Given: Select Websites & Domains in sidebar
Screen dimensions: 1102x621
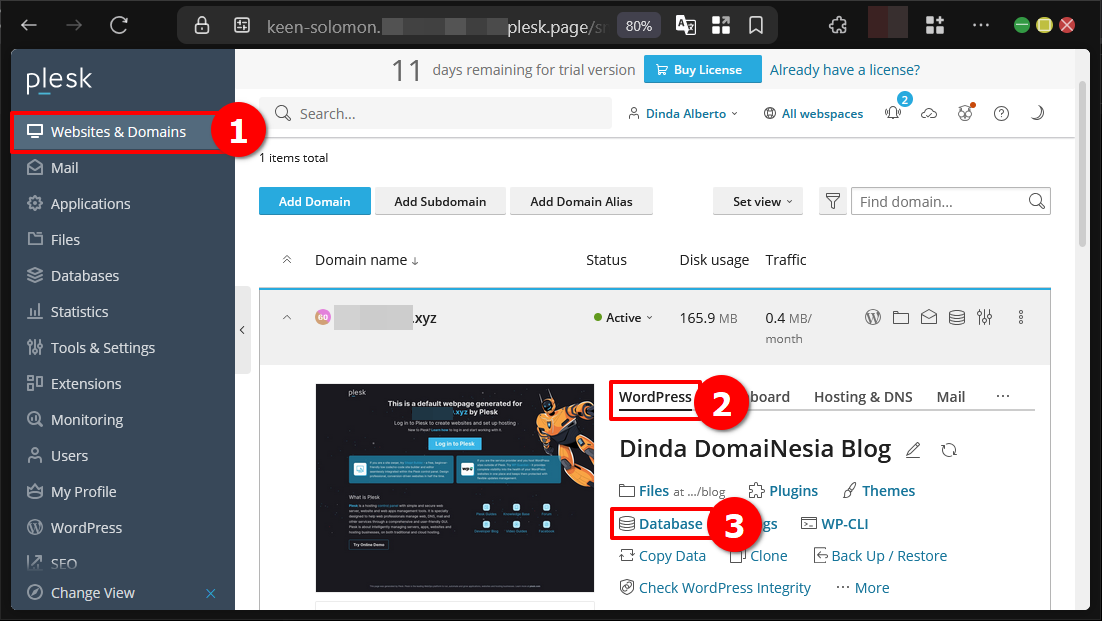Looking at the screenshot, I should [x=117, y=132].
